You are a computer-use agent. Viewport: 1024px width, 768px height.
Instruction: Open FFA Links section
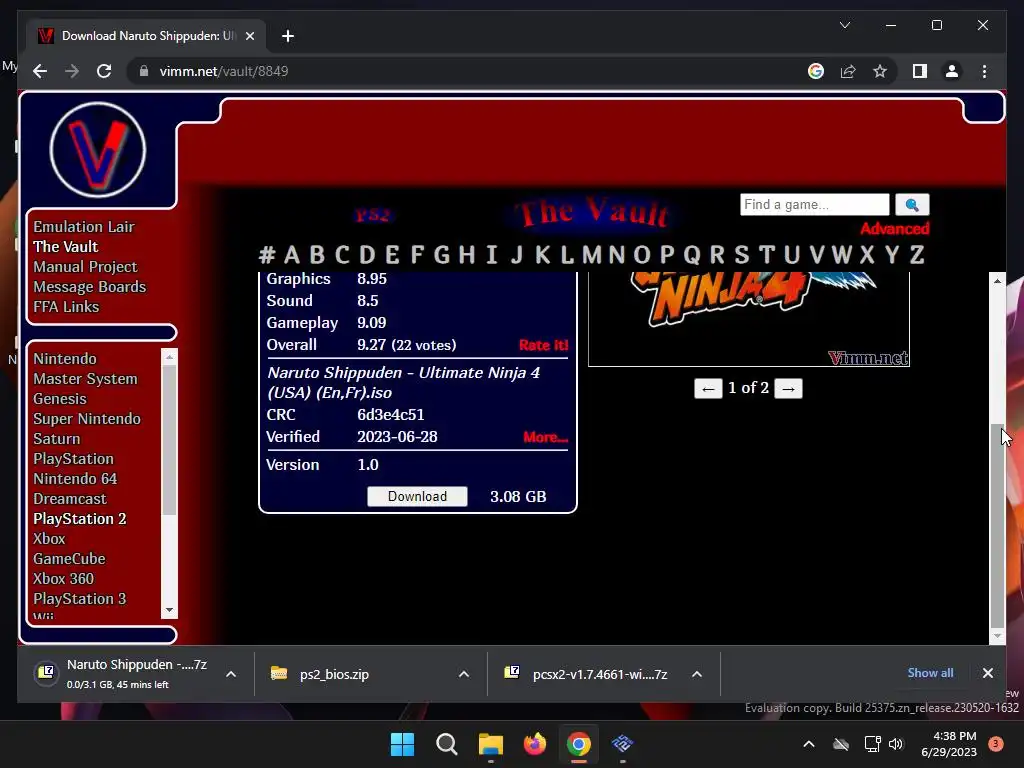(x=66, y=306)
